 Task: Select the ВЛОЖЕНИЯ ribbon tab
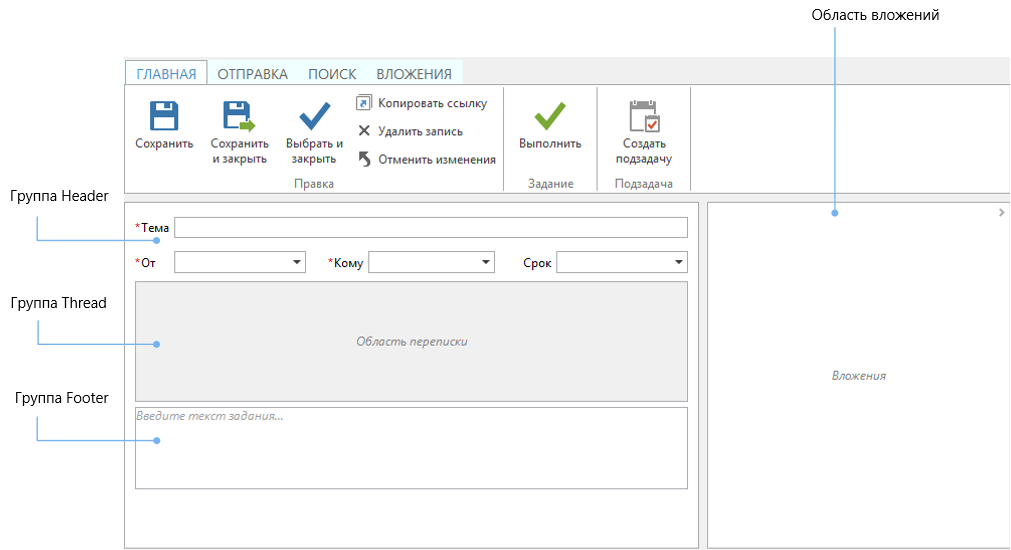tap(414, 74)
